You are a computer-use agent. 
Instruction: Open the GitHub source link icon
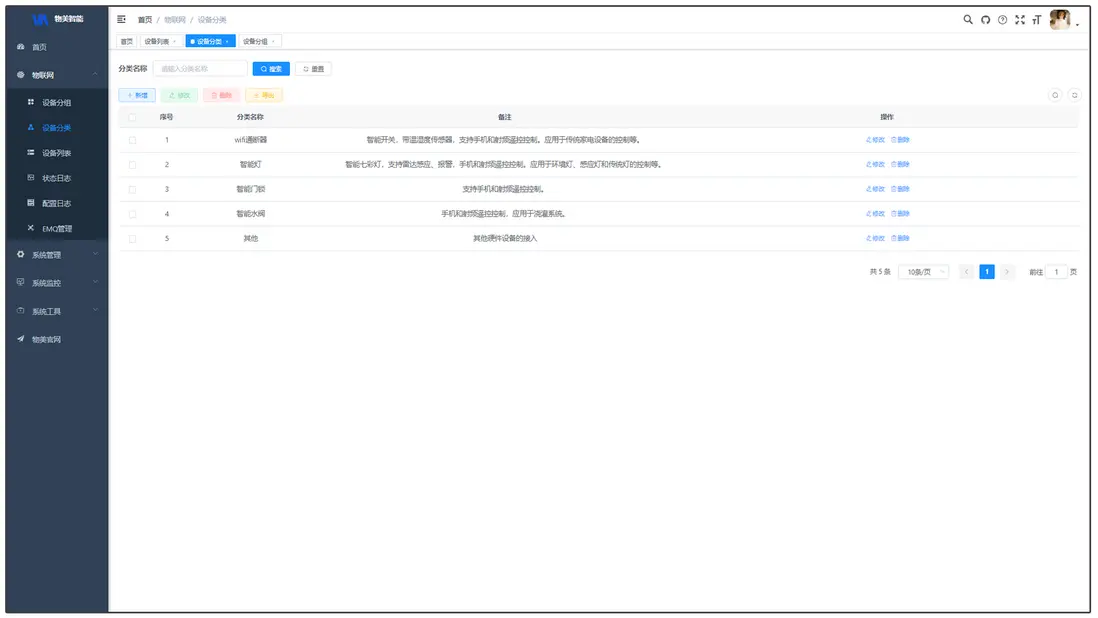point(985,20)
